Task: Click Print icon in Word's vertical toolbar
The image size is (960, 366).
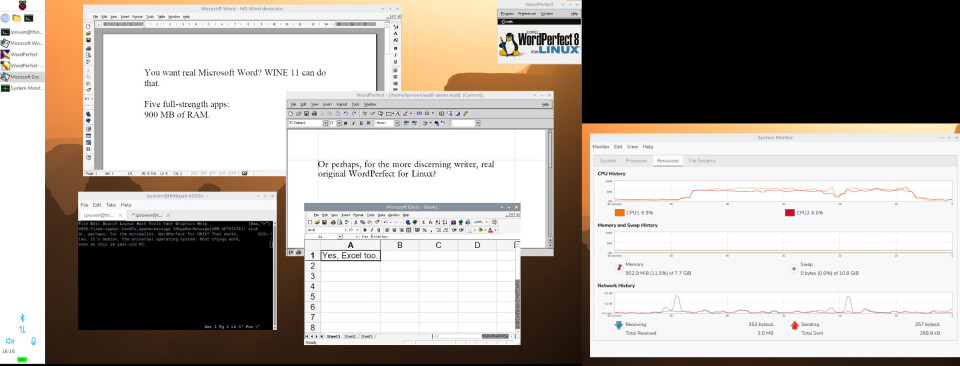Action: pos(89,48)
